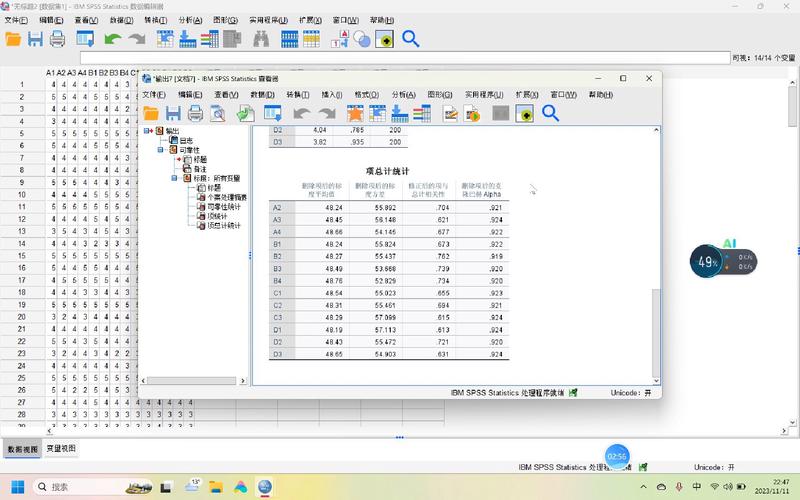This screenshot has width=800, height=500.
Task: Click Create/Edit Autoscript icon in Viewer
Action: (451, 113)
